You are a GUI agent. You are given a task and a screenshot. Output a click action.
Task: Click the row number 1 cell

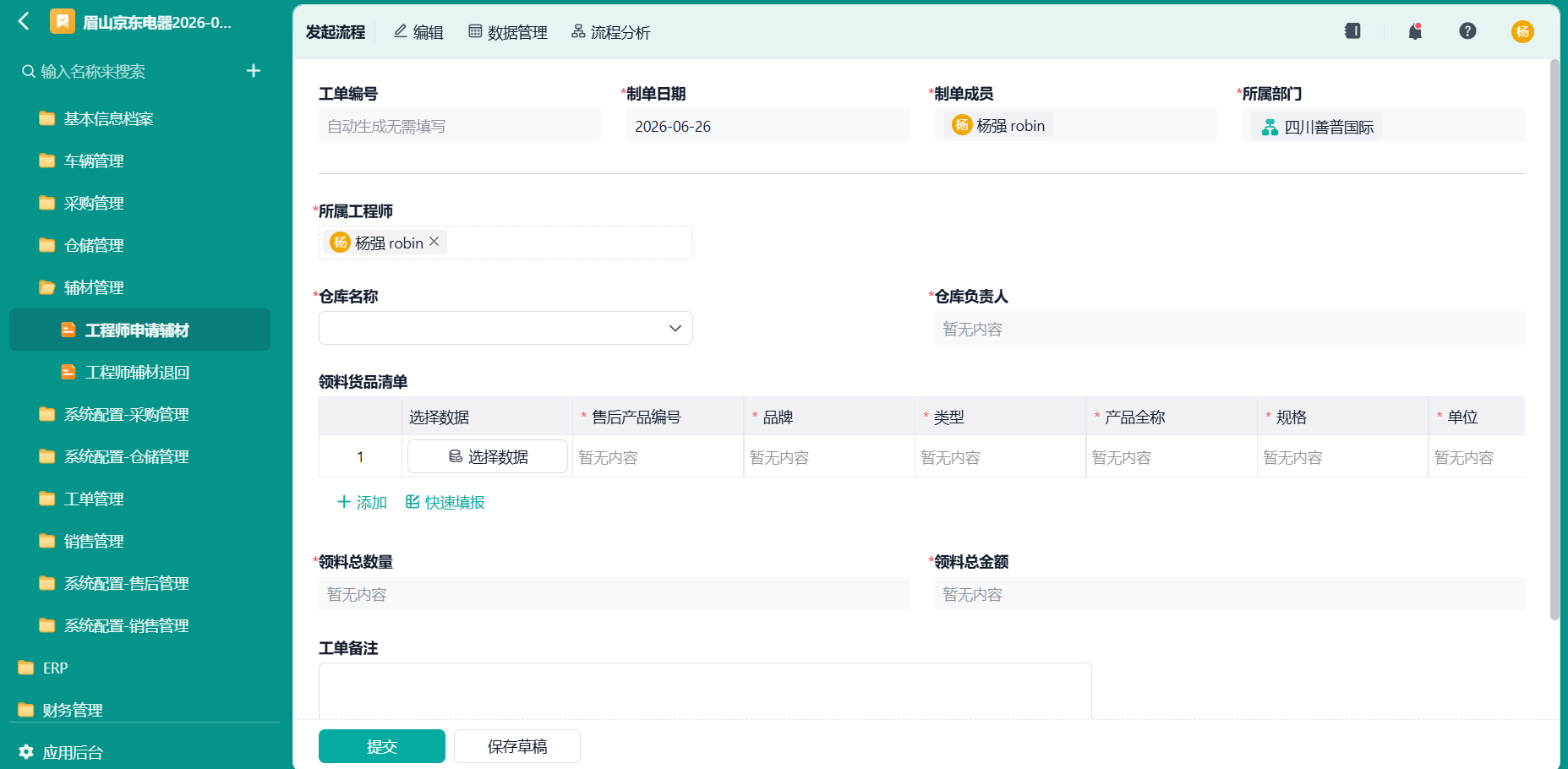(360, 456)
